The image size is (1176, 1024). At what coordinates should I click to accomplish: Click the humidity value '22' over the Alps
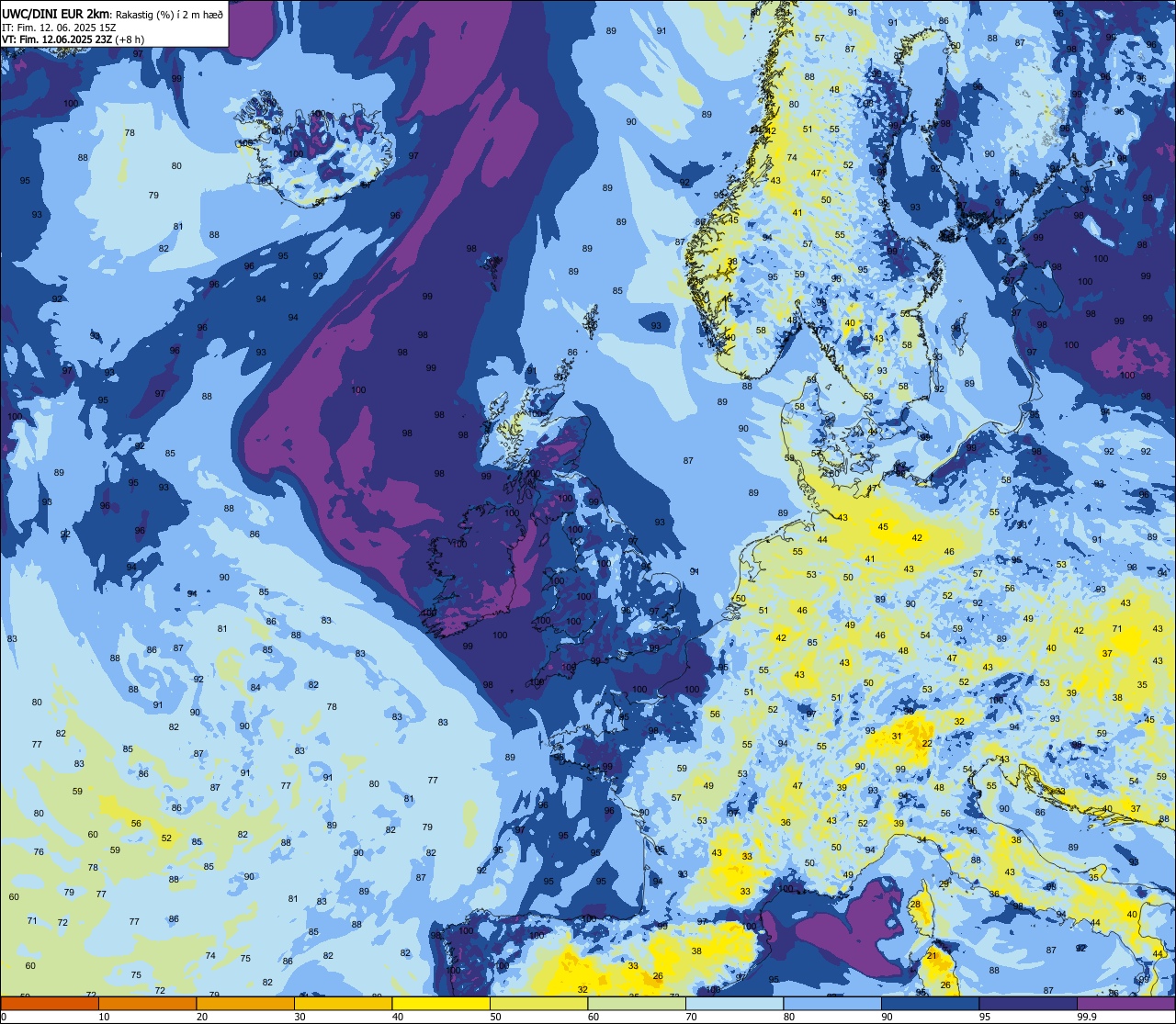click(x=927, y=744)
